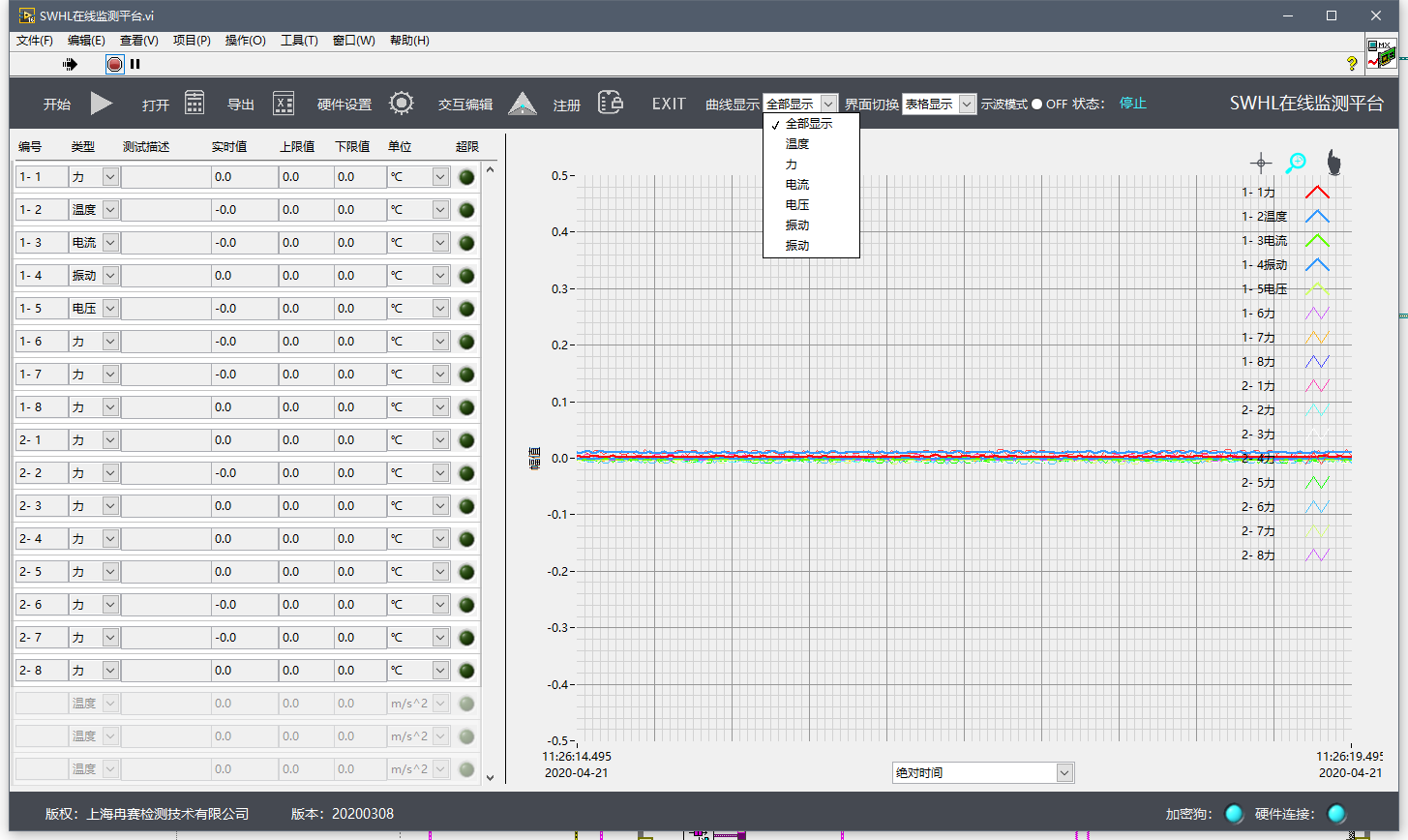
Task: Click the EXIT button
Action: click(669, 104)
